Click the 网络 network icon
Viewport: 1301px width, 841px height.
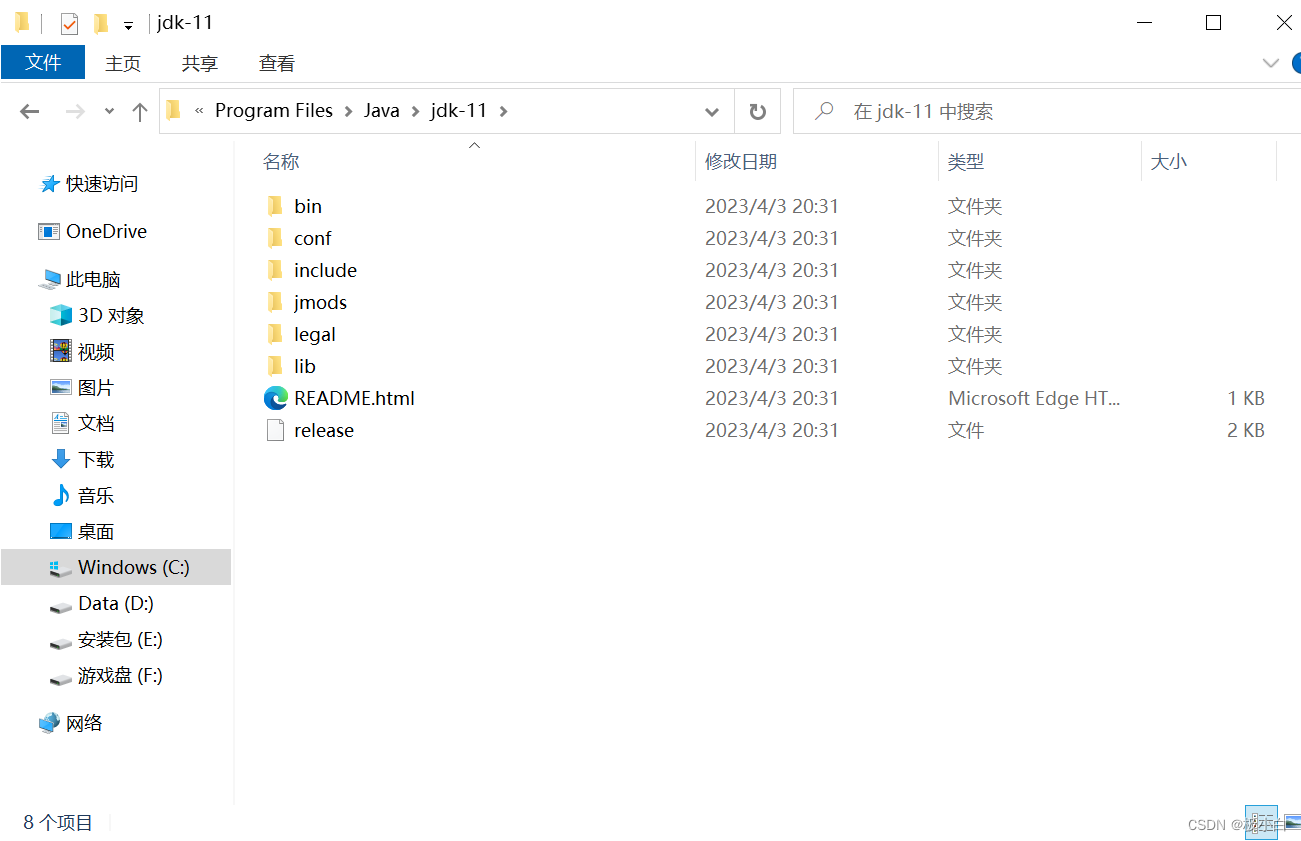click(x=49, y=723)
